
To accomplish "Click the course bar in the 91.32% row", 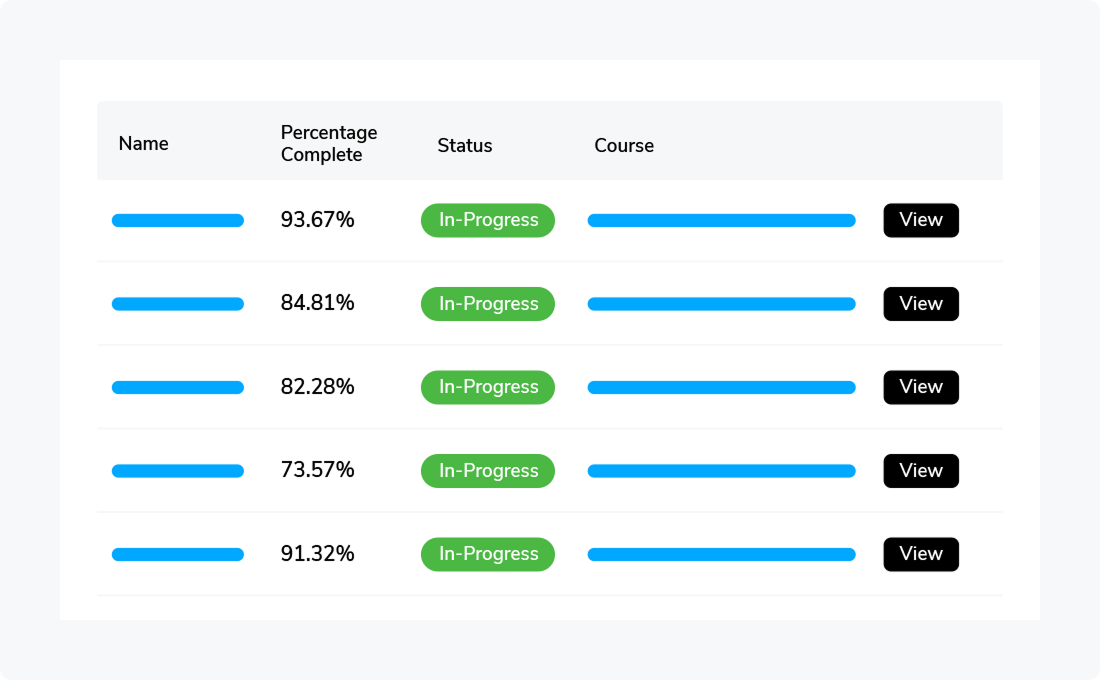I will (721, 554).
